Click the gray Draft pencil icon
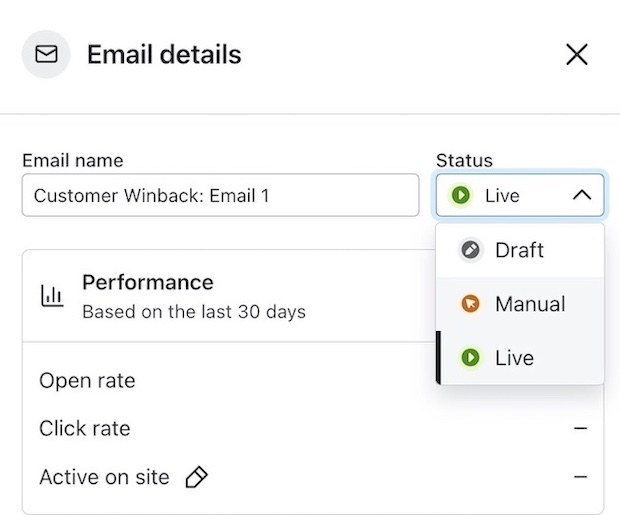The height and width of the screenshot is (515, 620). pos(470,250)
